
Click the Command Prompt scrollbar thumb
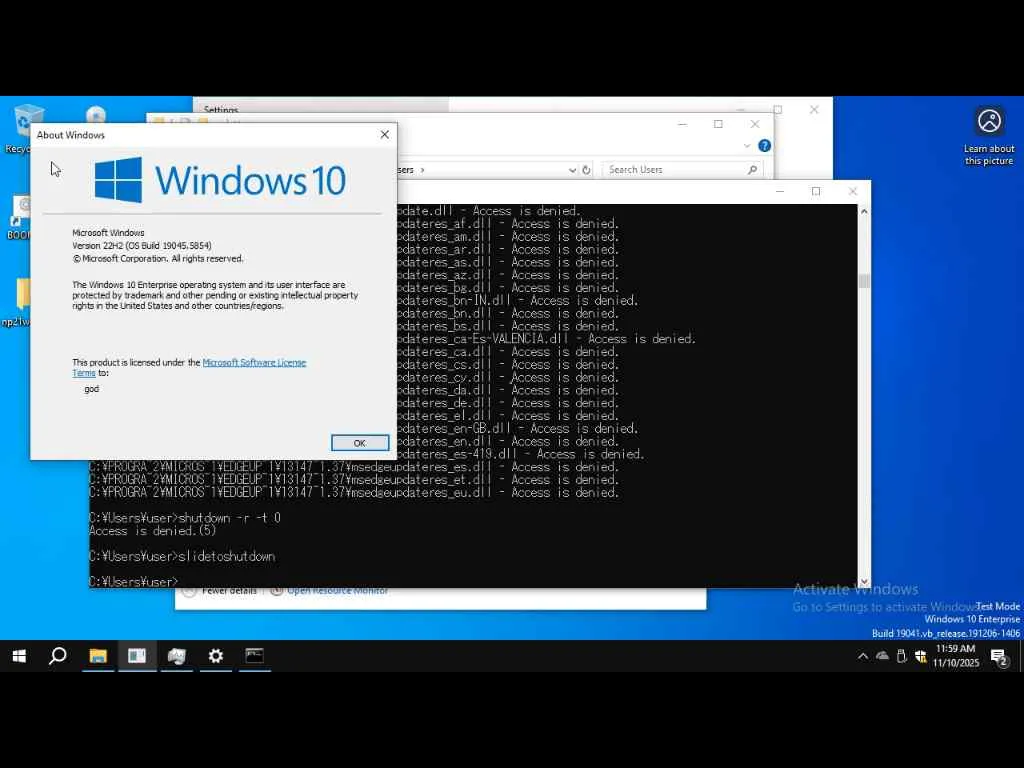point(864,281)
